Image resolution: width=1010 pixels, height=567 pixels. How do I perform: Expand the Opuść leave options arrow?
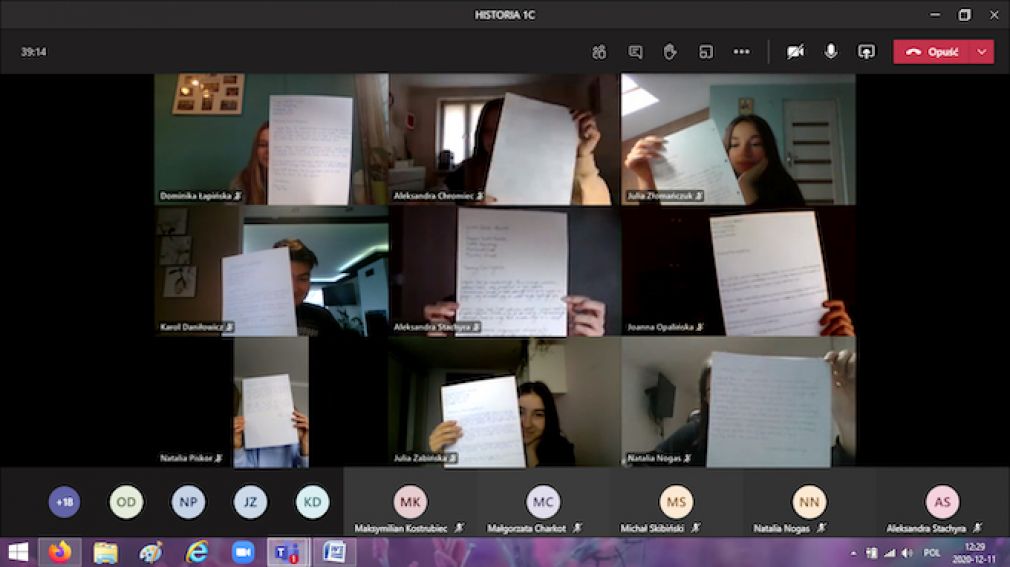click(x=982, y=52)
